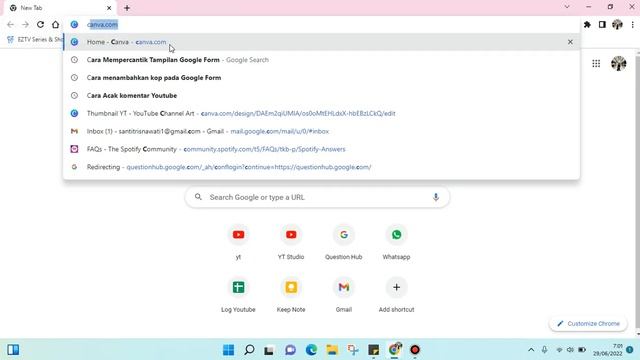The height and width of the screenshot is (360, 640).
Task: Click the Search Google or type a URL box
Action: click(317, 197)
